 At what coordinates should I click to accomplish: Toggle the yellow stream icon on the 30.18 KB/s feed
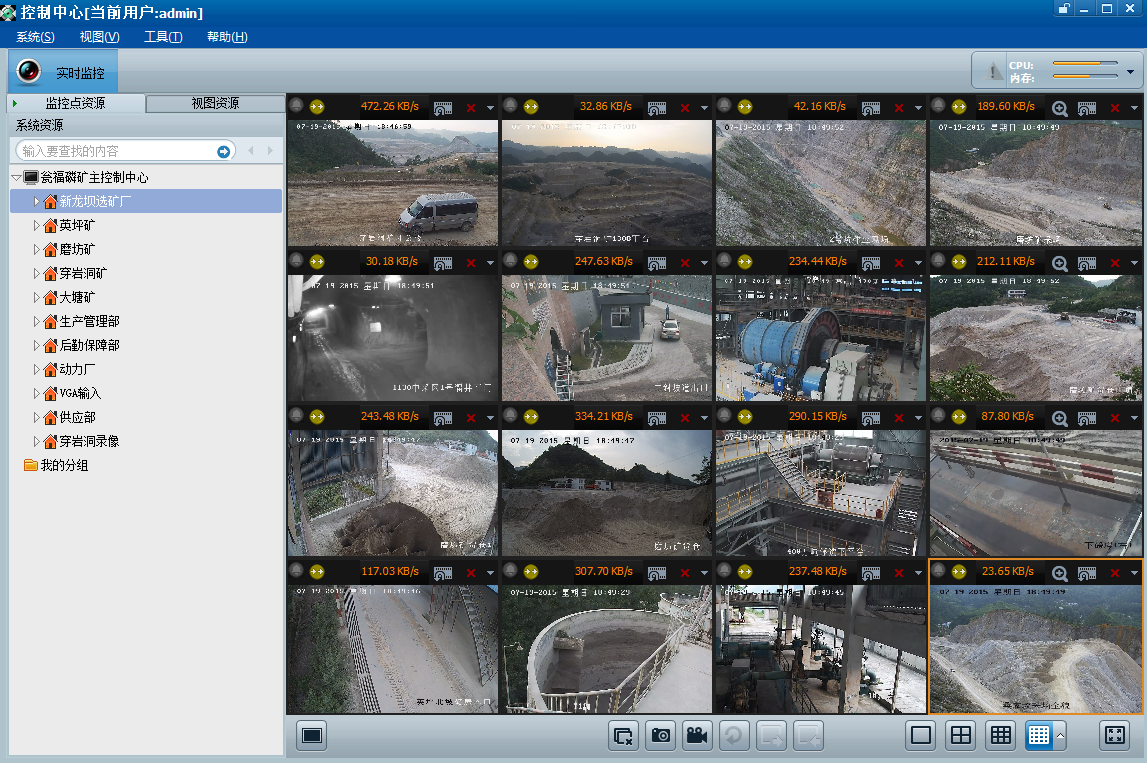(x=317, y=262)
